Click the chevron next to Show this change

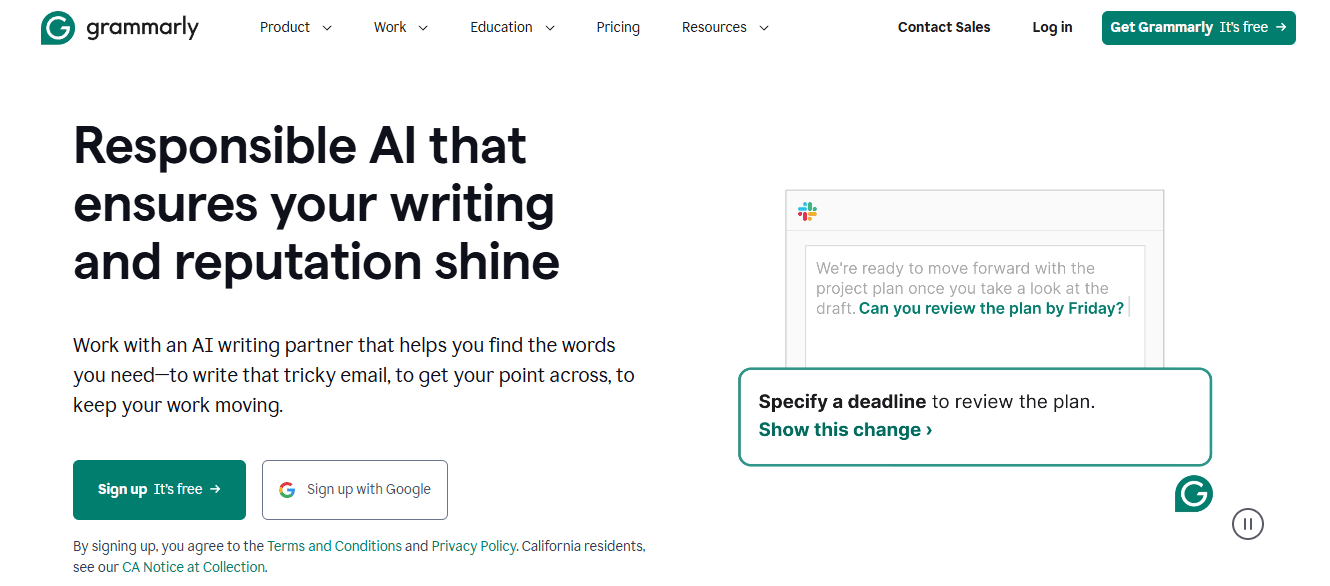[x=927, y=430]
